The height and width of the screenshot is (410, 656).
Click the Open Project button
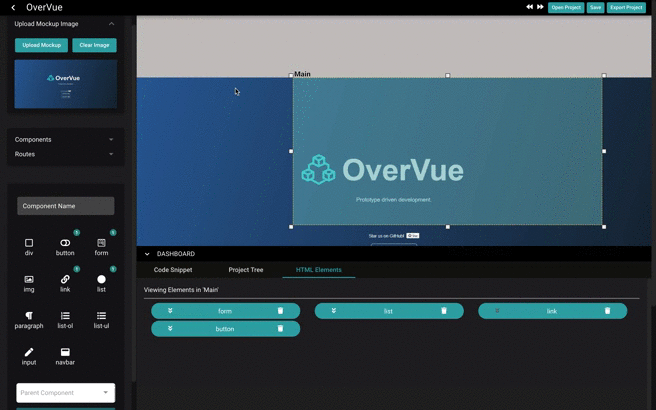566,8
